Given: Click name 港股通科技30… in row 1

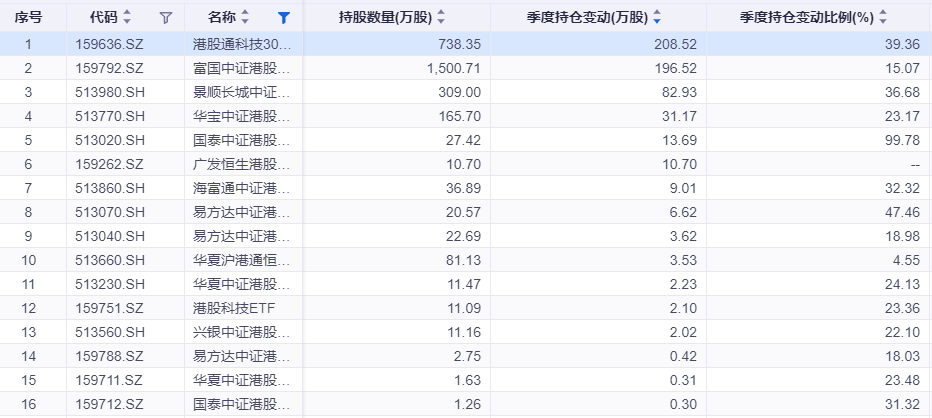Looking at the screenshot, I should click(x=243, y=44).
